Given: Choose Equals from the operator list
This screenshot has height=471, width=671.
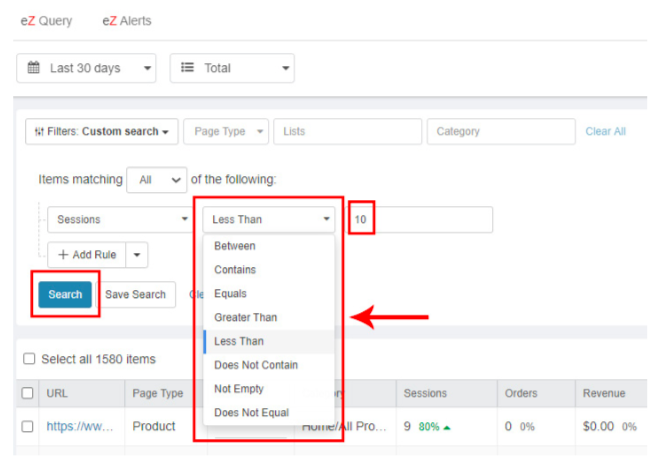Looking at the screenshot, I should 269,294.
